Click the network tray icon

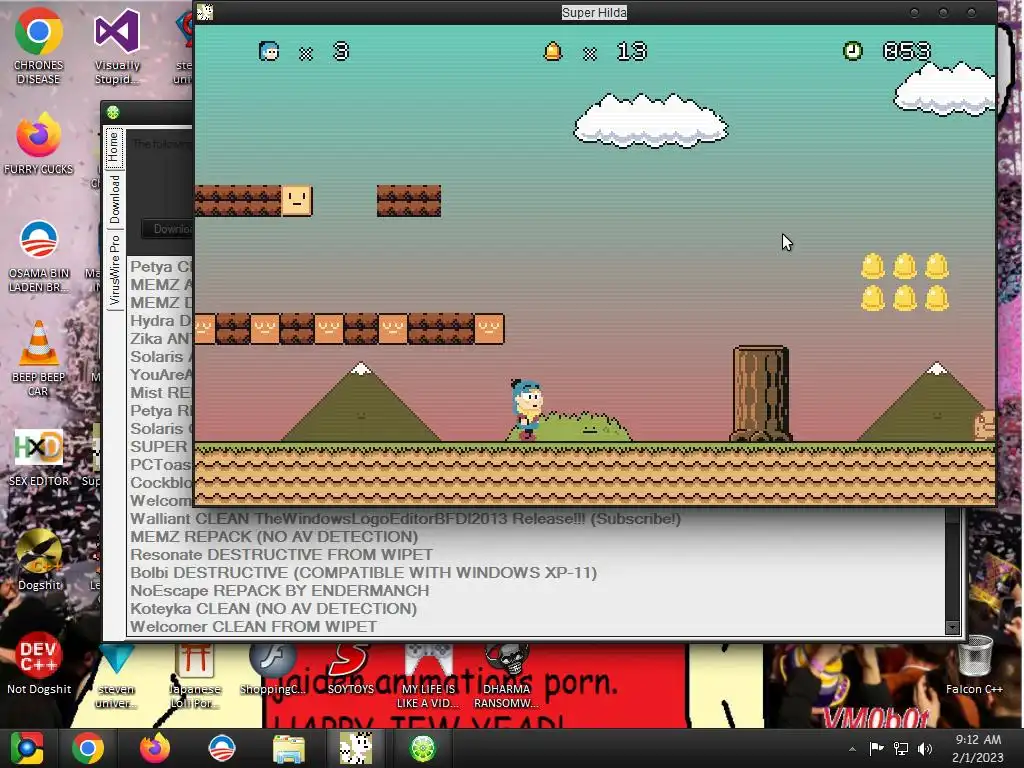click(x=901, y=749)
